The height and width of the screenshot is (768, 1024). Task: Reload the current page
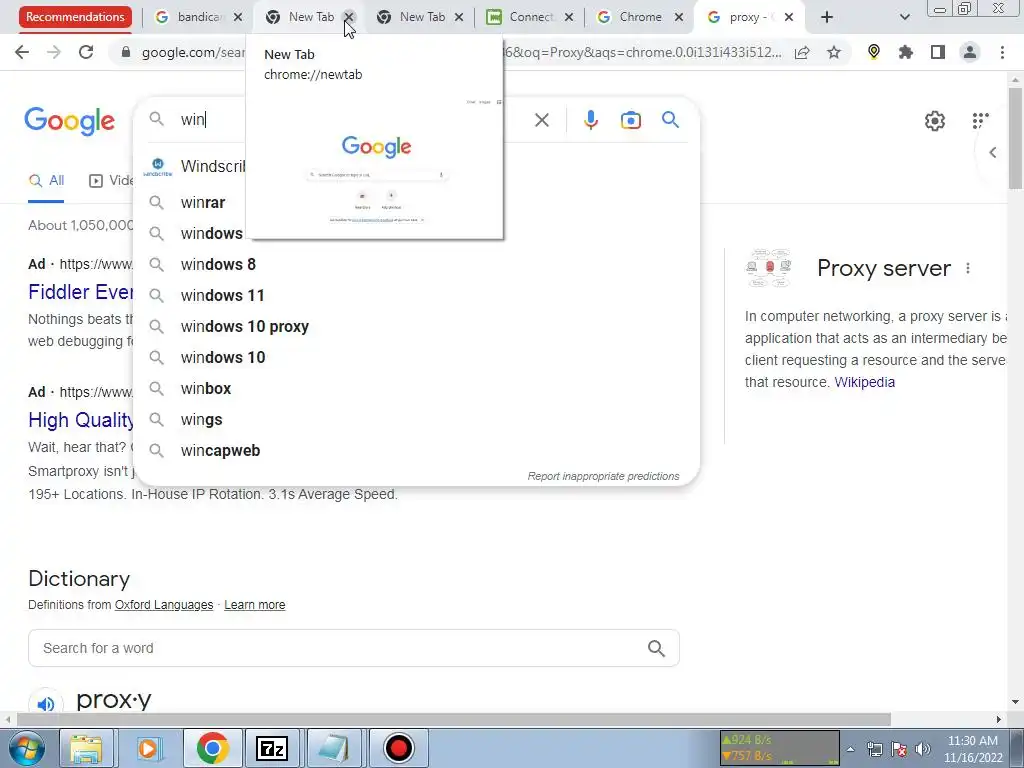[x=86, y=52]
